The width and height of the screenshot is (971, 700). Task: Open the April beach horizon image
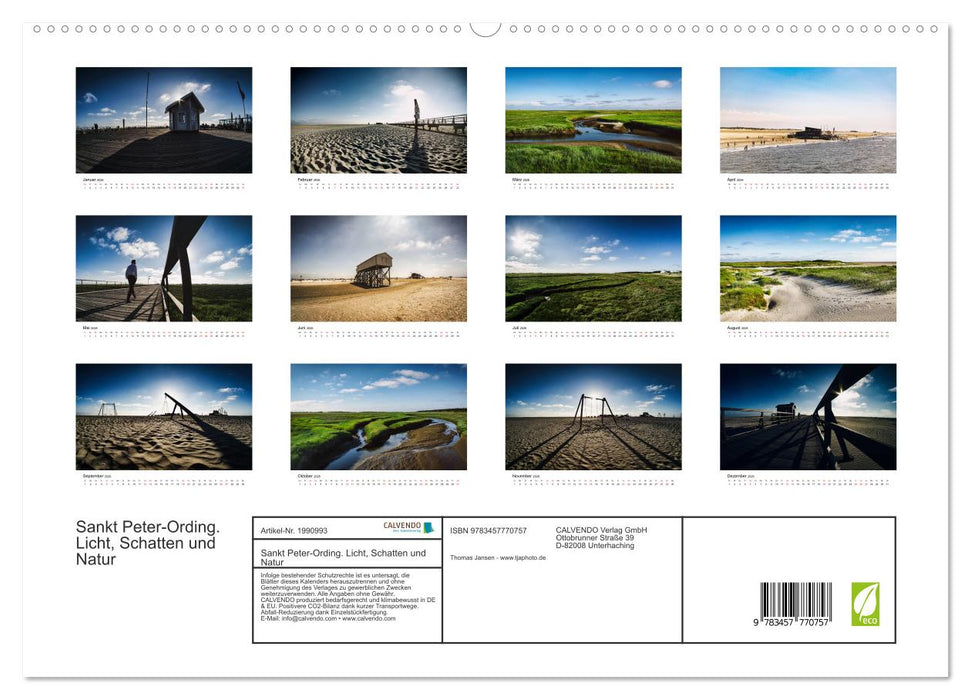click(809, 120)
